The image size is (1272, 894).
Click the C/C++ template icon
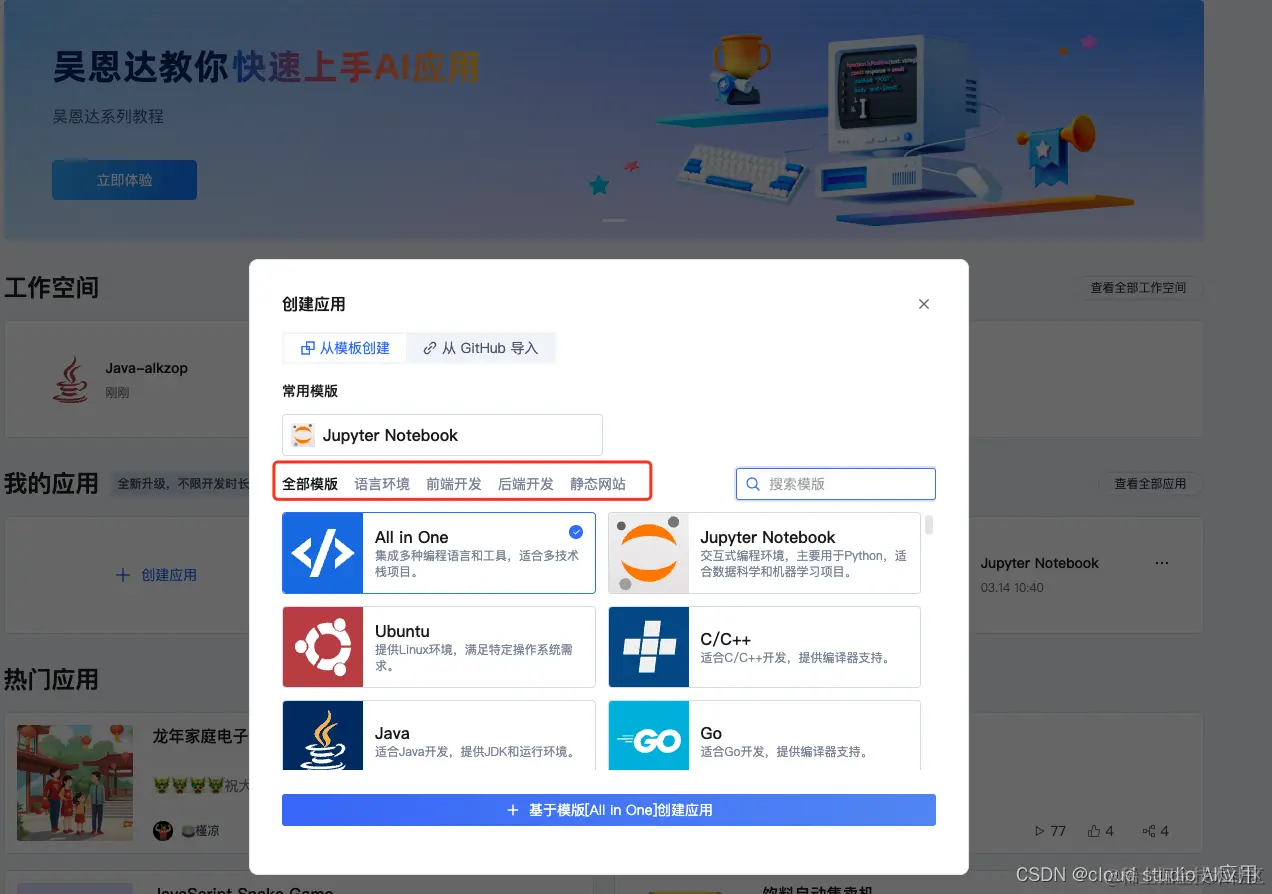coord(649,647)
